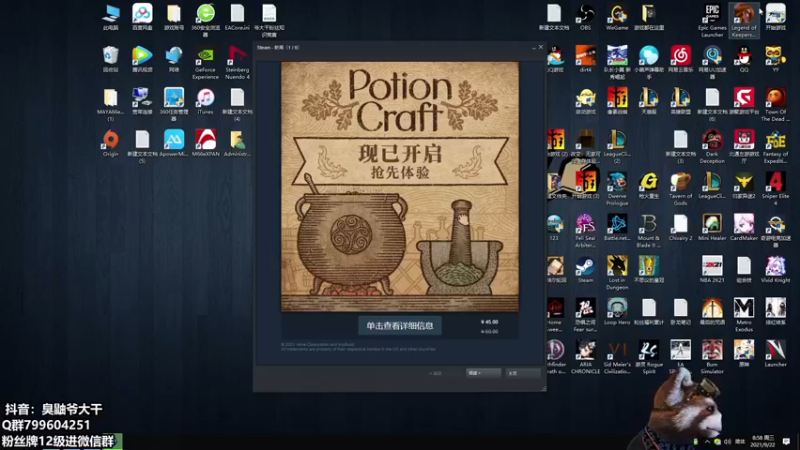
Task: Open the Fear Surrounds shortcut
Action: pyautogui.click(x=585, y=315)
